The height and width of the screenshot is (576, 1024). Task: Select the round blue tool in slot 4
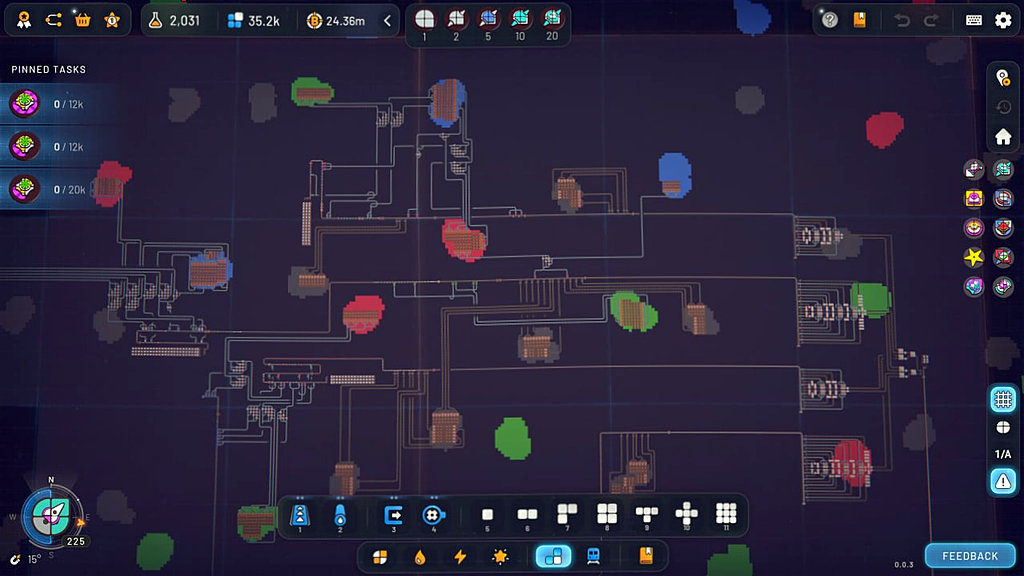[x=433, y=515]
